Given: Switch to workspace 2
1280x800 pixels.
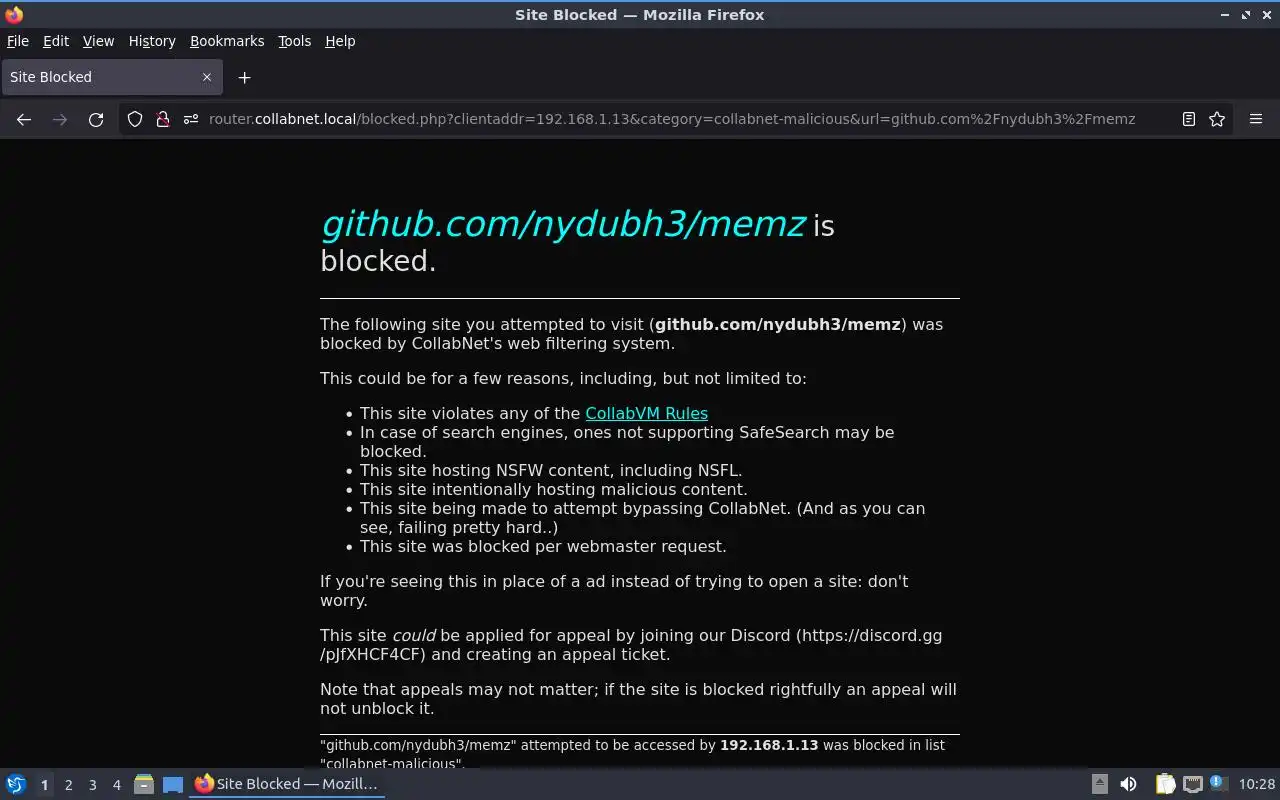Looking at the screenshot, I should (x=69, y=785).
